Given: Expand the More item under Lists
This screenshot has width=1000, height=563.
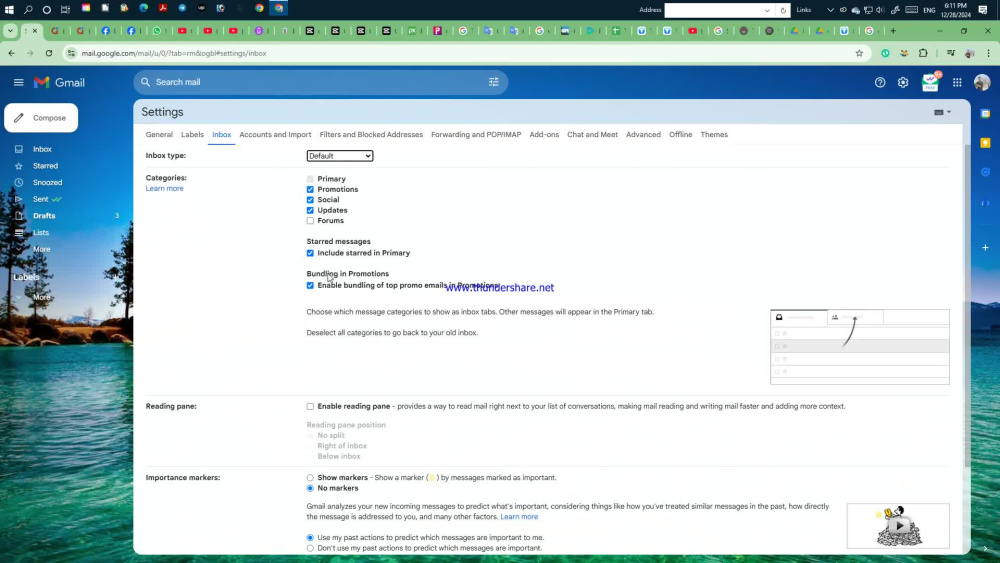Looking at the screenshot, I should (41, 249).
